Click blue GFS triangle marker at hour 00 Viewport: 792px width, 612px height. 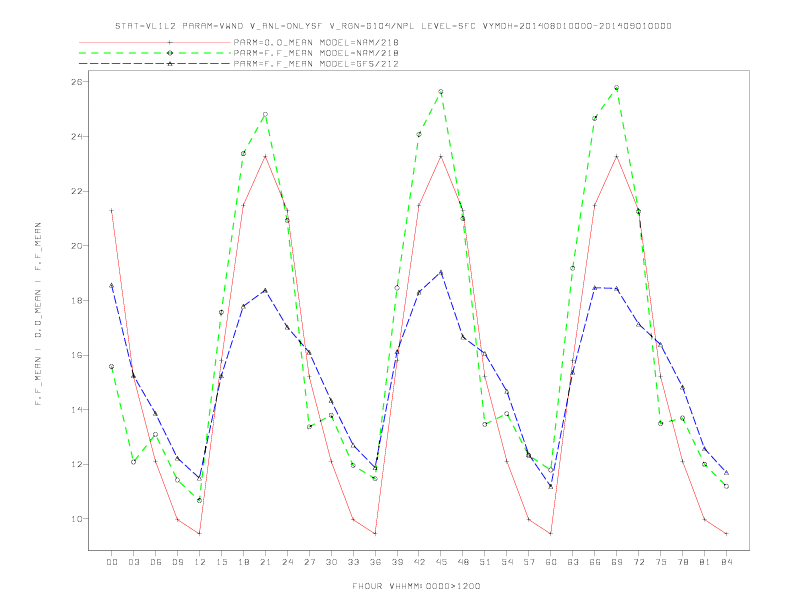coord(112,285)
